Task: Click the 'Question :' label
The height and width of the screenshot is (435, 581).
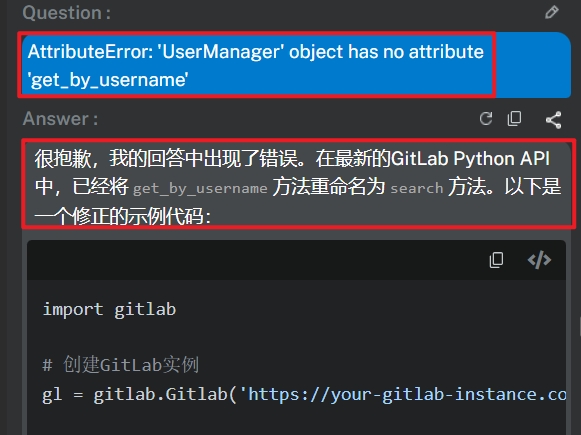Action: (x=67, y=13)
